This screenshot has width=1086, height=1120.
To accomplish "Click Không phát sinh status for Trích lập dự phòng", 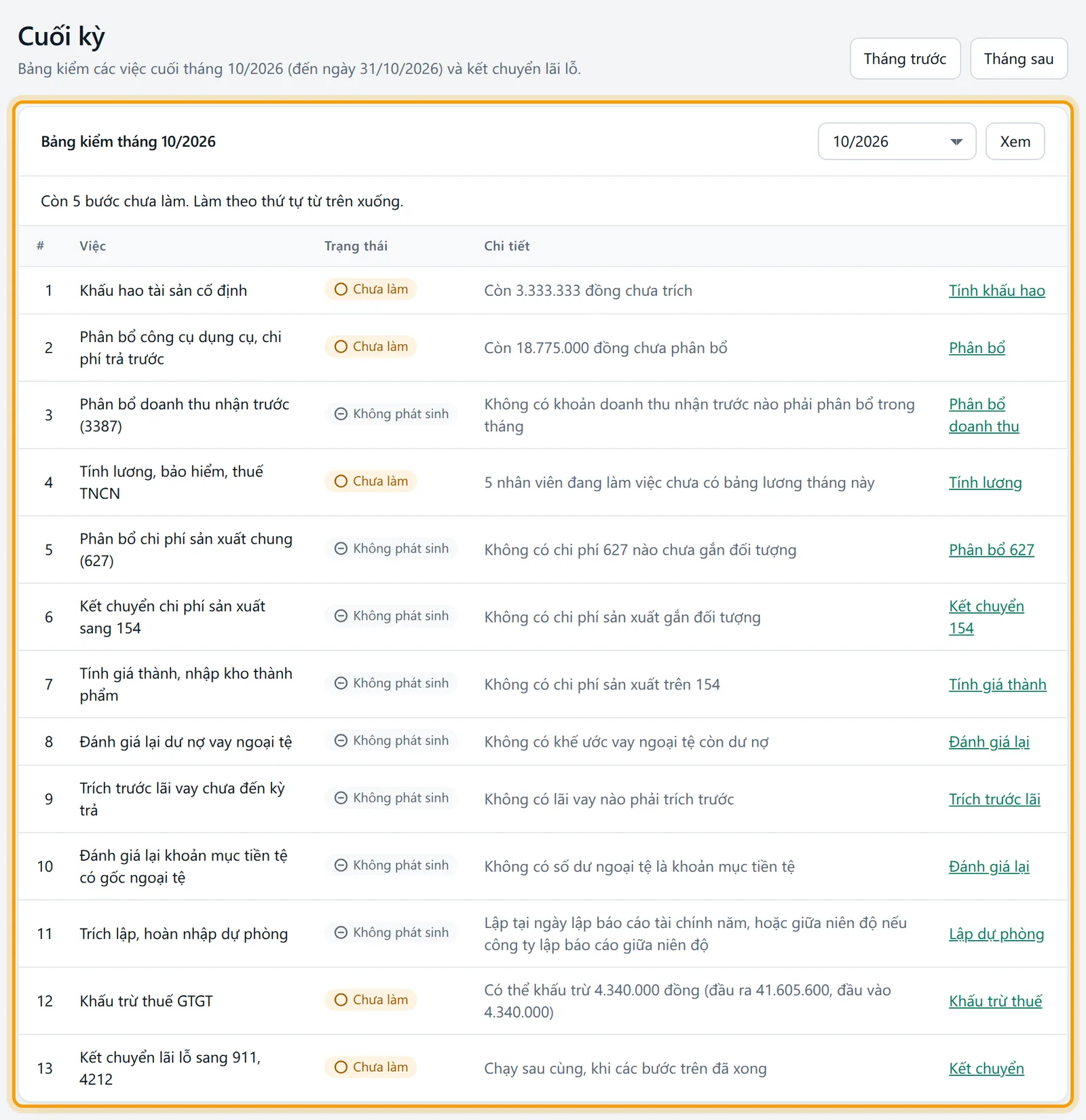I will pos(391,933).
